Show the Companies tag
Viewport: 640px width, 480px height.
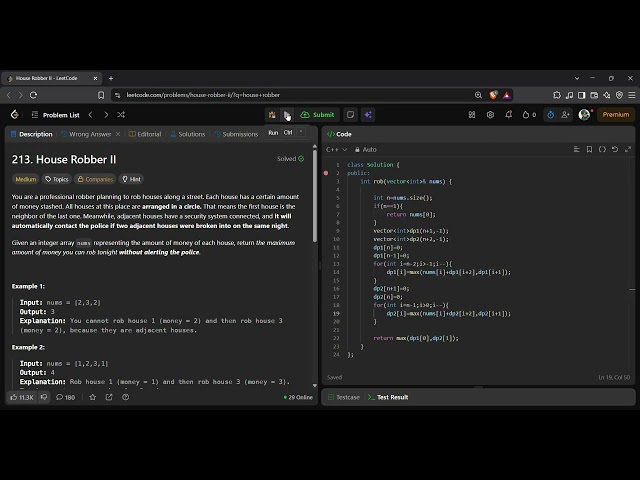[x=95, y=179]
